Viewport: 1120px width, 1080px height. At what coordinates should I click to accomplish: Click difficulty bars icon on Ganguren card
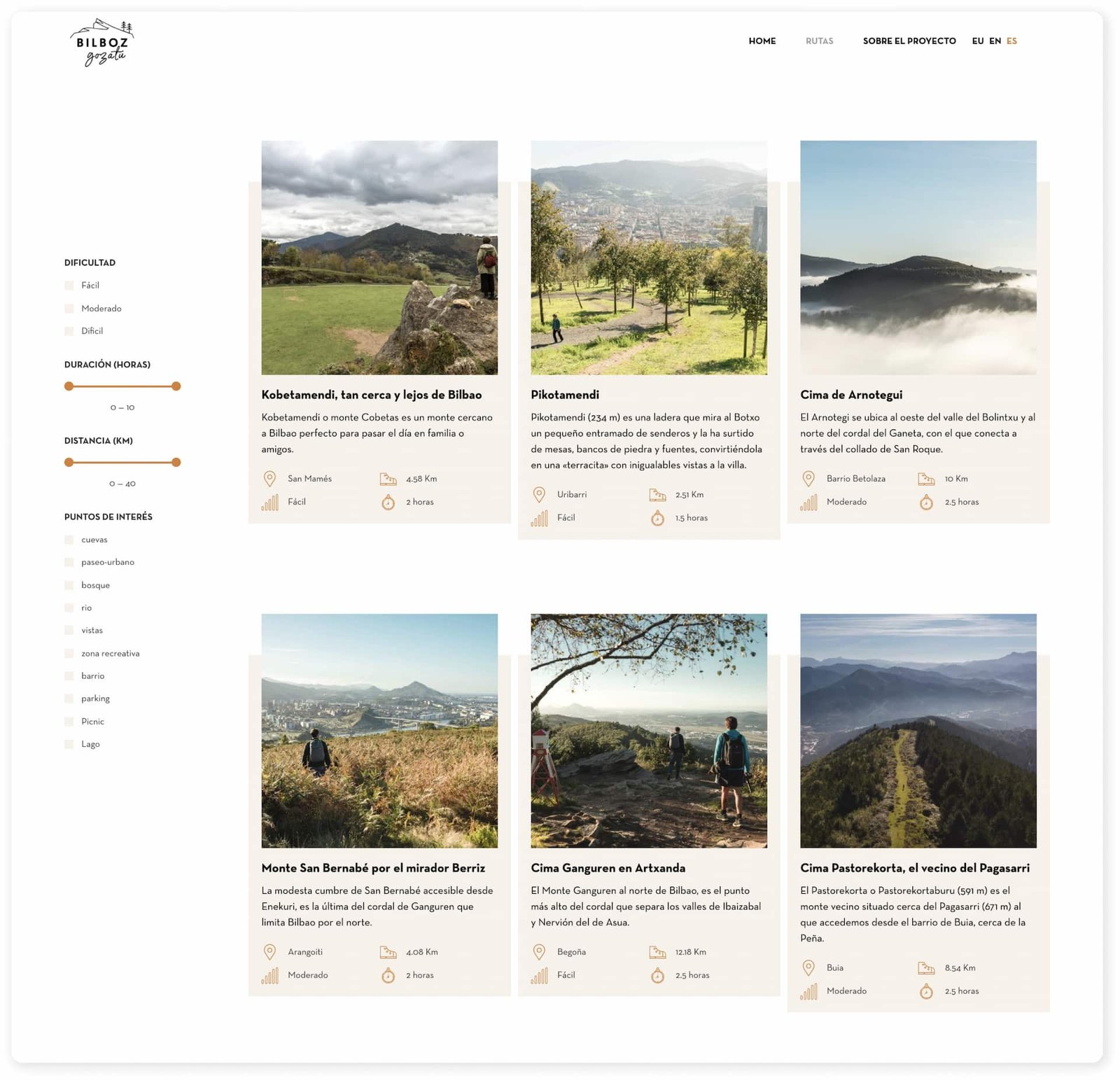[x=539, y=975]
